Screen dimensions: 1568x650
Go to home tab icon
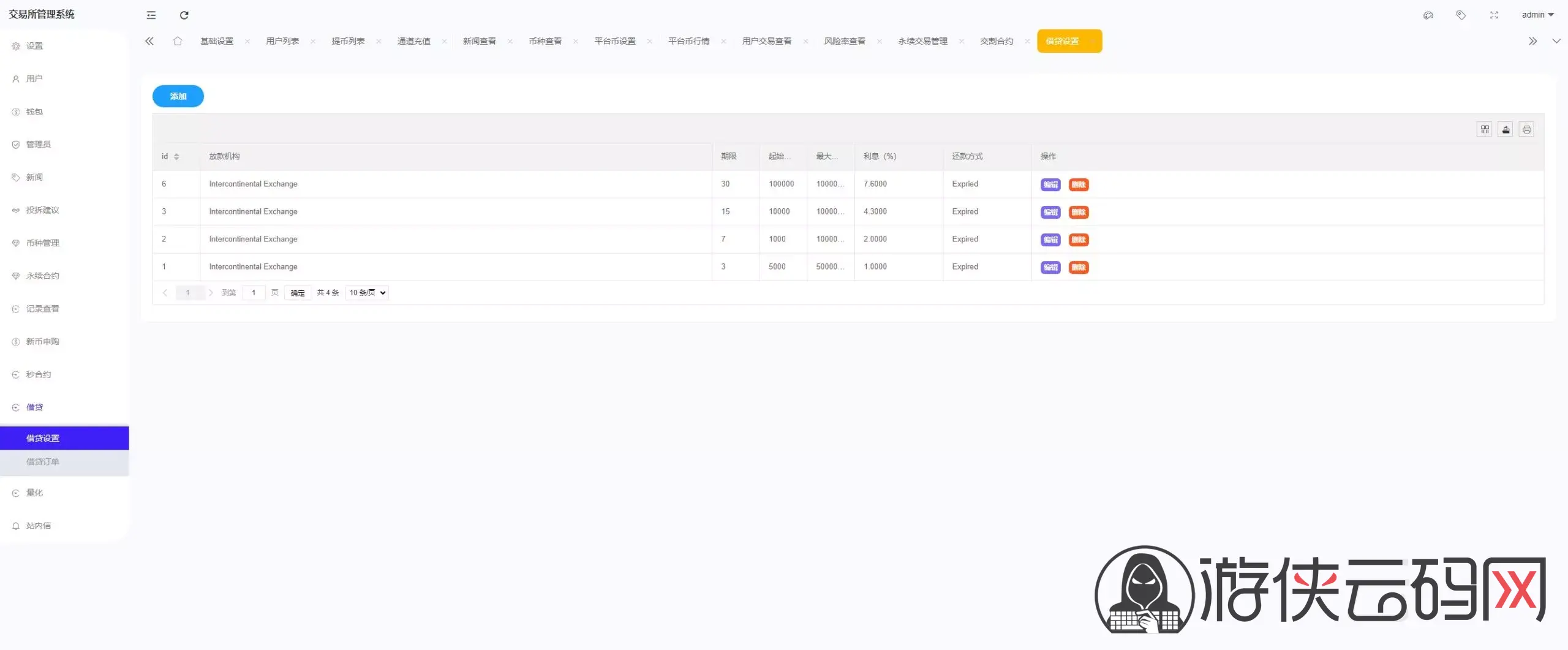click(178, 41)
